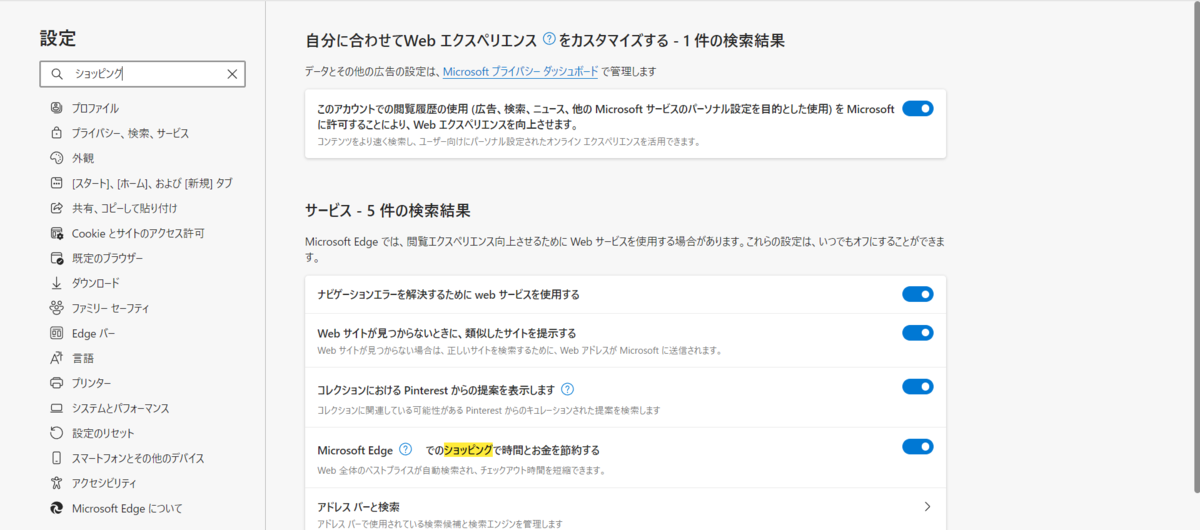Click the 既定のブラウザー icon
Image resolution: width=1200 pixels, height=530 pixels.
[56, 258]
